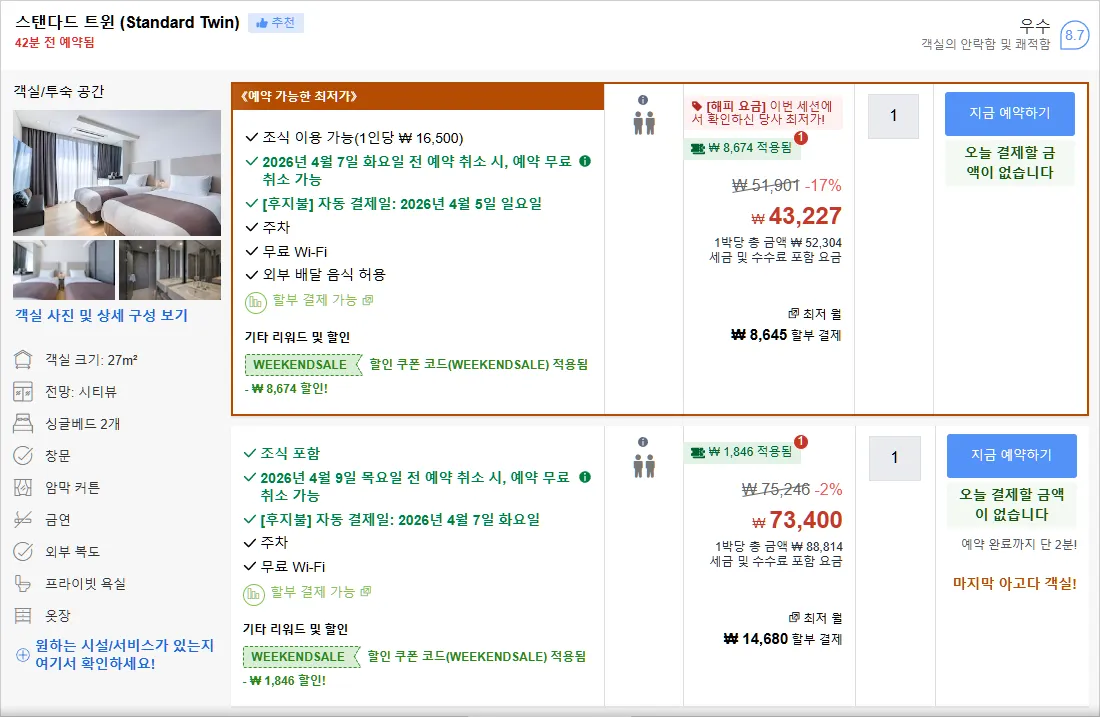This screenshot has height=717, width=1100.
Task: Click the grey info icon above the occupancy figures in the ₩73,400 offer
Action: pos(643,442)
